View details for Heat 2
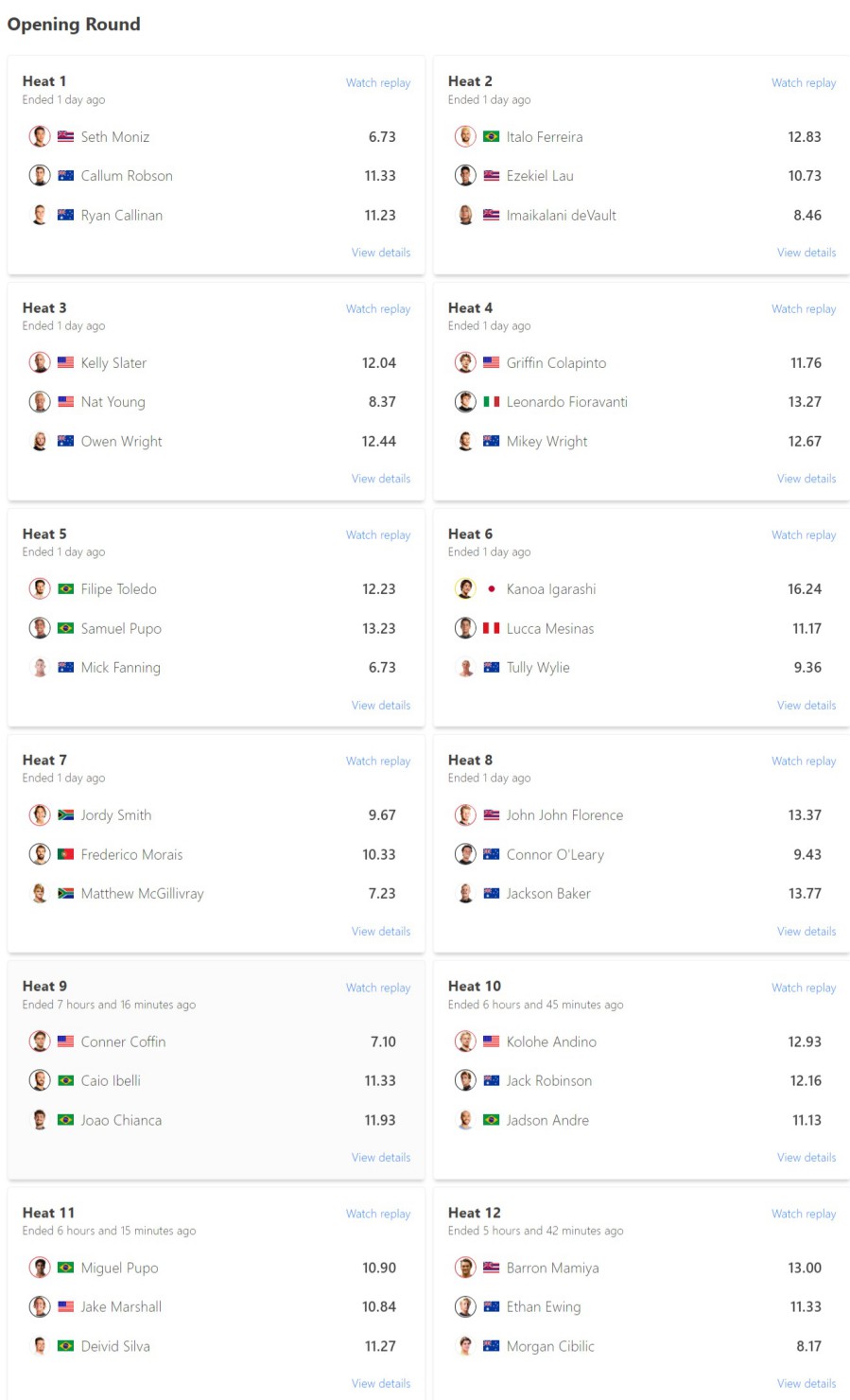 click(x=807, y=253)
